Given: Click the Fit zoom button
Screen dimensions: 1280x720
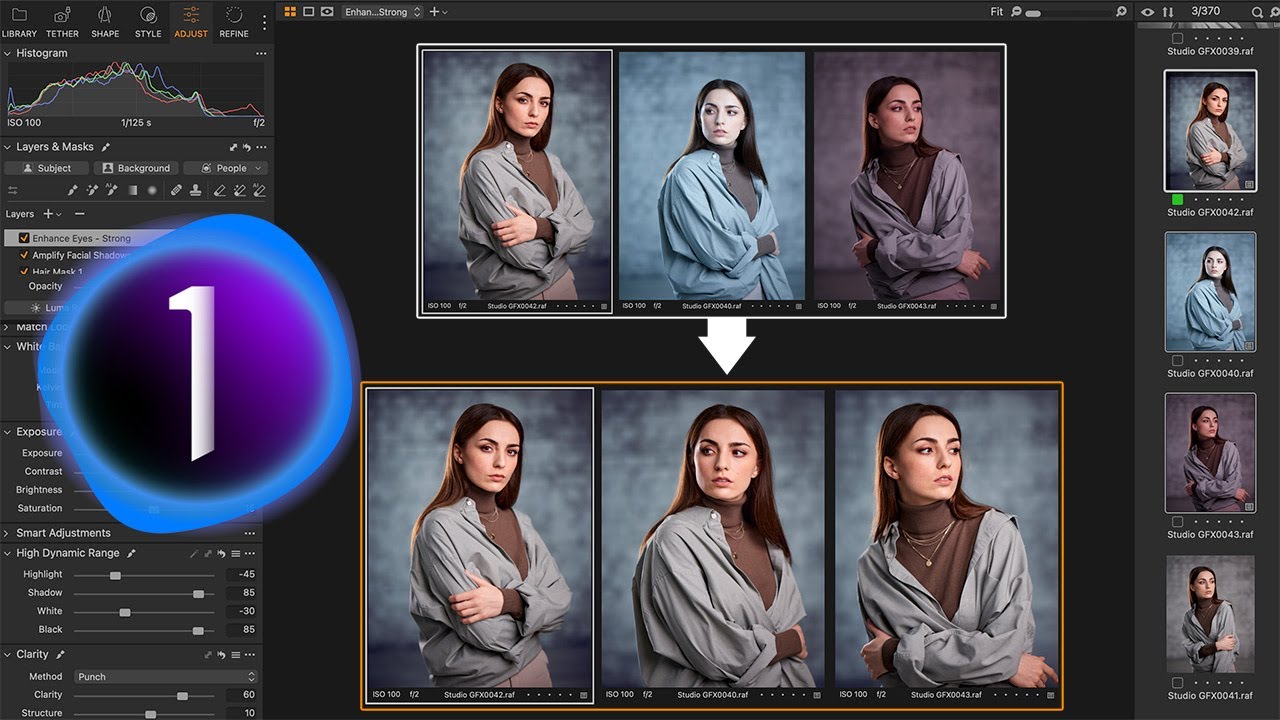Looking at the screenshot, I should pyautogui.click(x=996, y=12).
